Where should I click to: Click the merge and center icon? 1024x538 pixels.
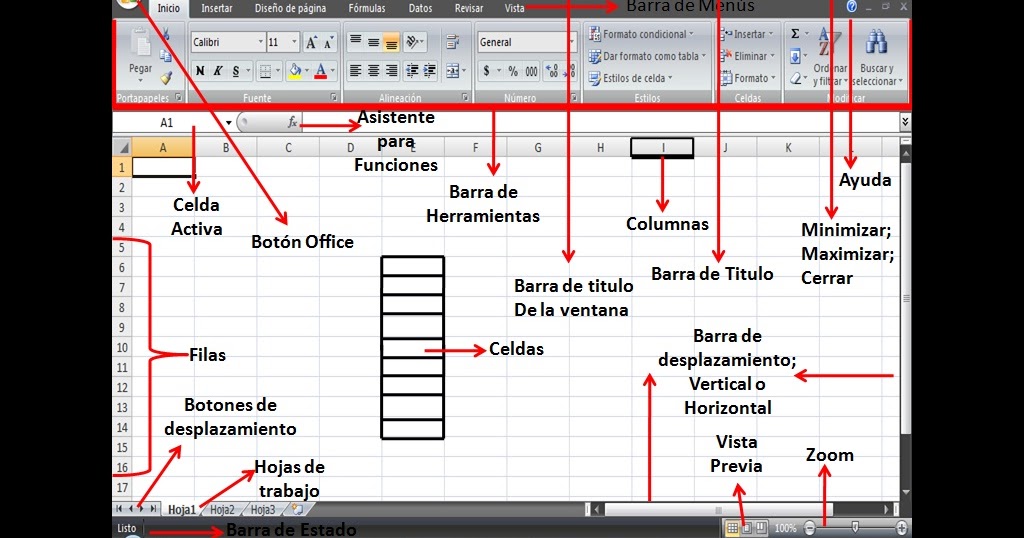(453, 71)
